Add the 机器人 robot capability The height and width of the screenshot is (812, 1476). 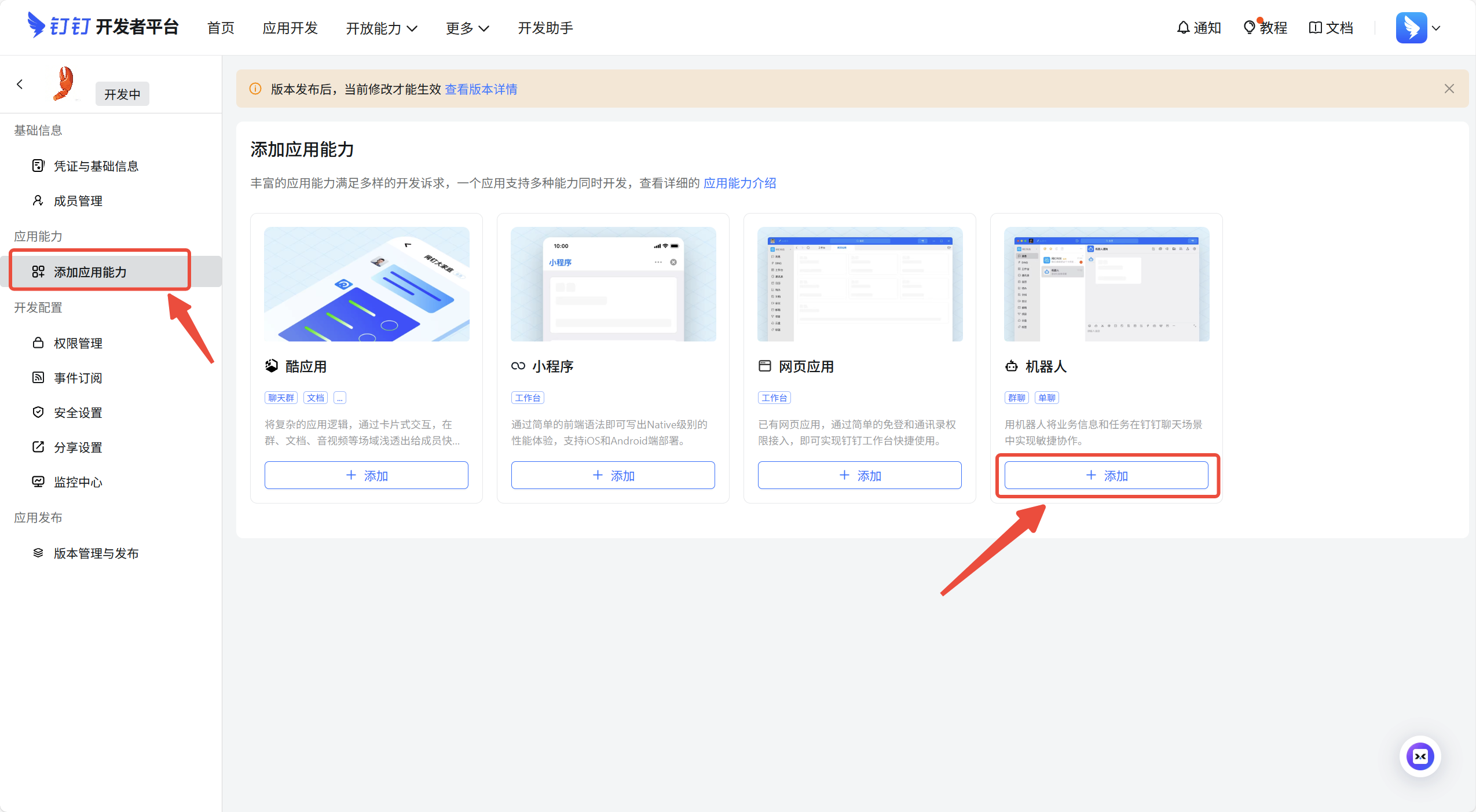[1106, 475]
